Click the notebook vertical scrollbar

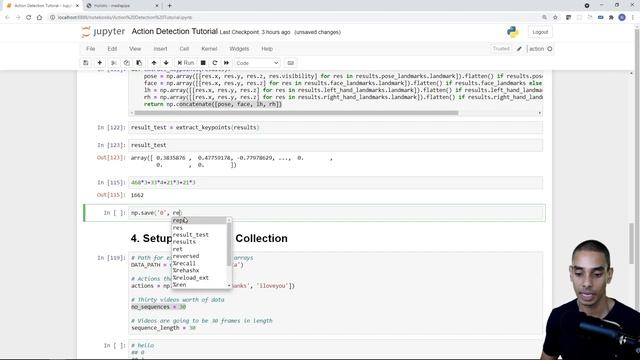pos(631,243)
